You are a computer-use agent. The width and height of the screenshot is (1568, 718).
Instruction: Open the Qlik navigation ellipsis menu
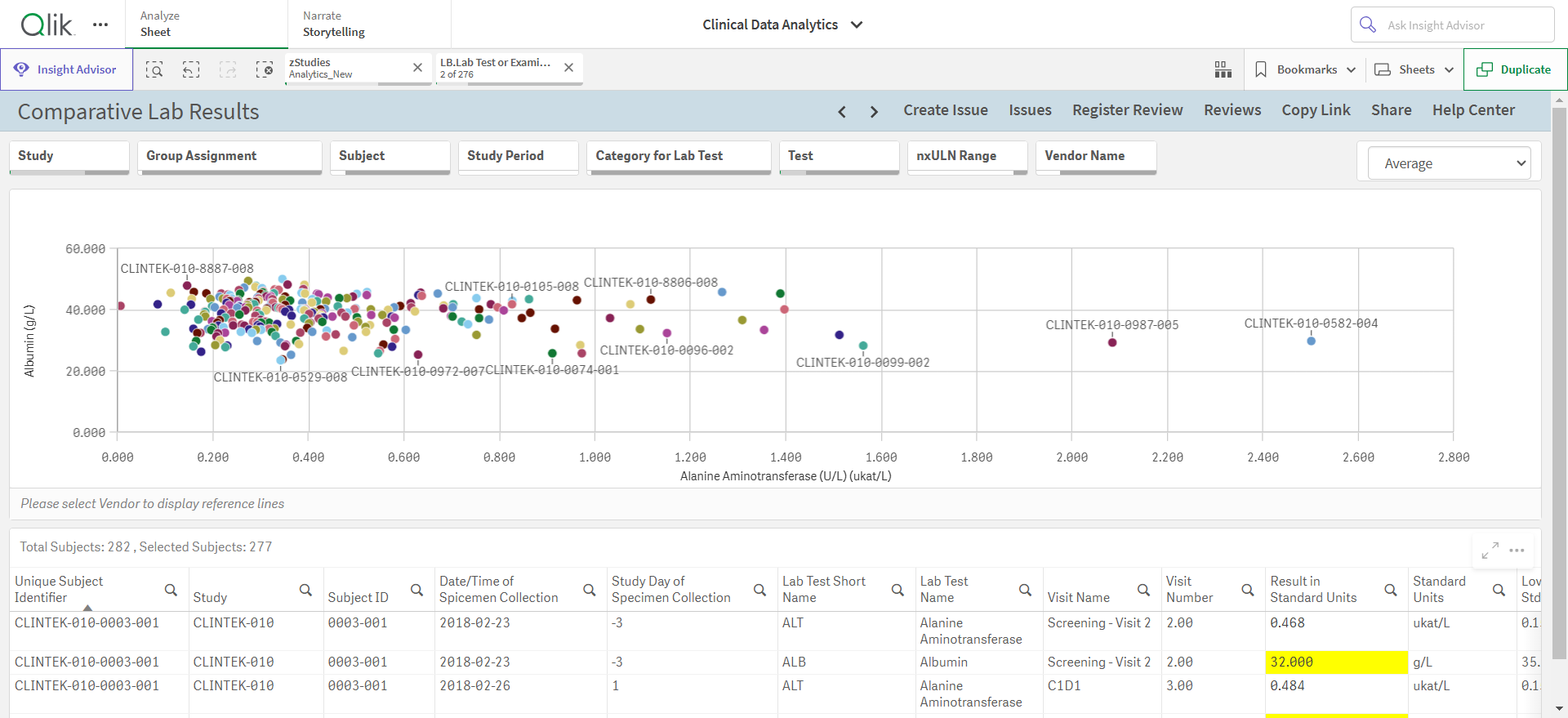[100, 25]
